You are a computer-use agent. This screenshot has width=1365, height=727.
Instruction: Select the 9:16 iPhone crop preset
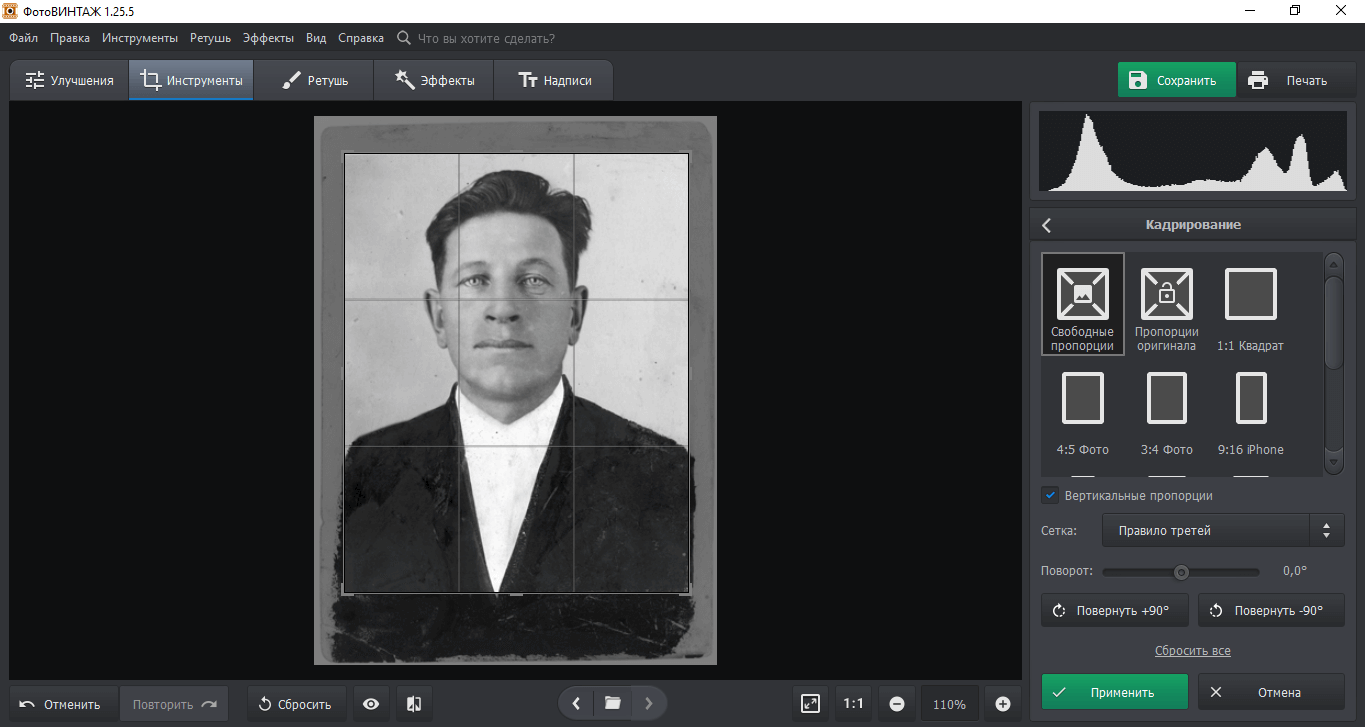point(1250,399)
